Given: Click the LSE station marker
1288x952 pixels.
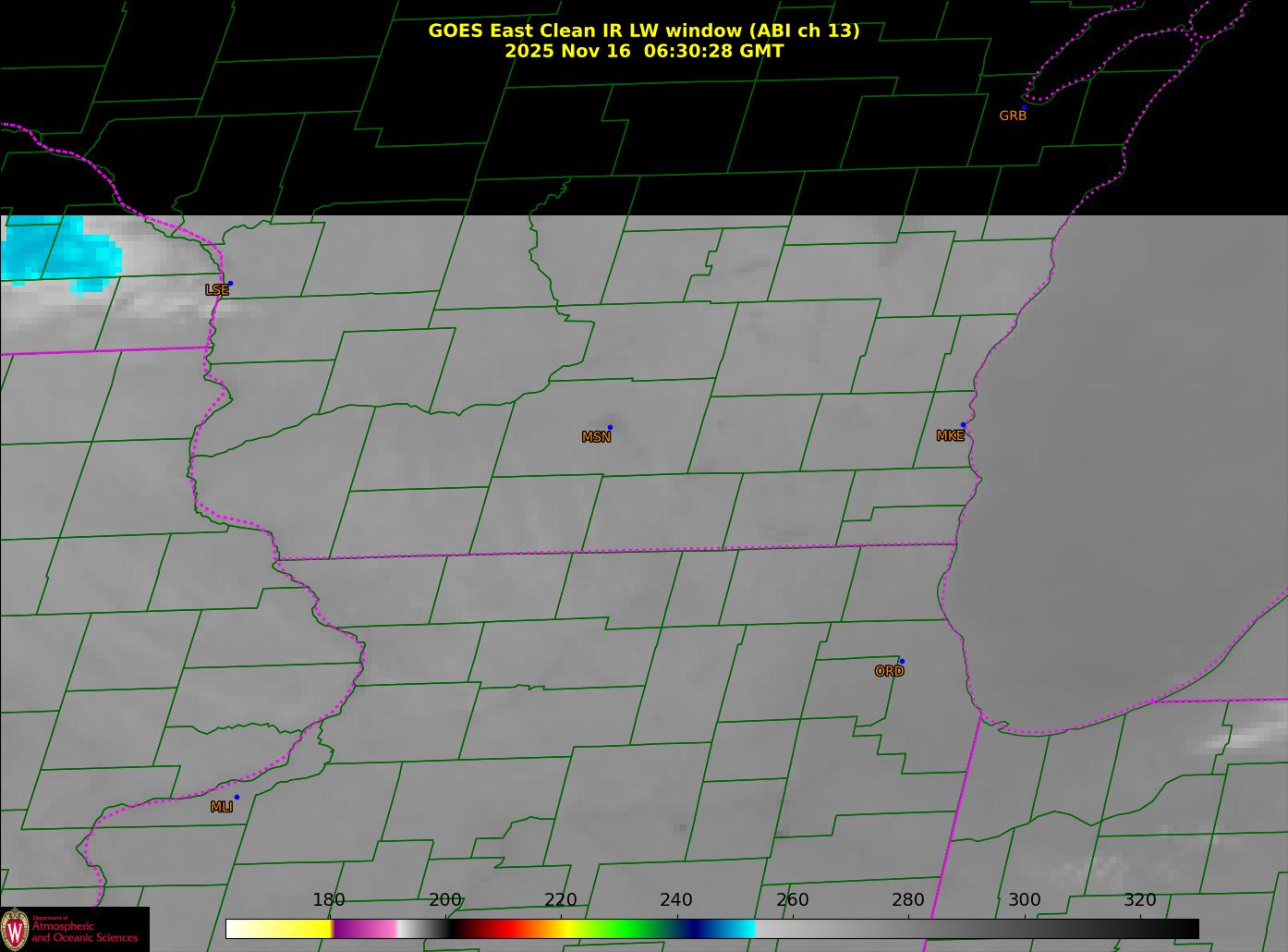Looking at the screenshot, I should pyautogui.click(x=230, y=283).
